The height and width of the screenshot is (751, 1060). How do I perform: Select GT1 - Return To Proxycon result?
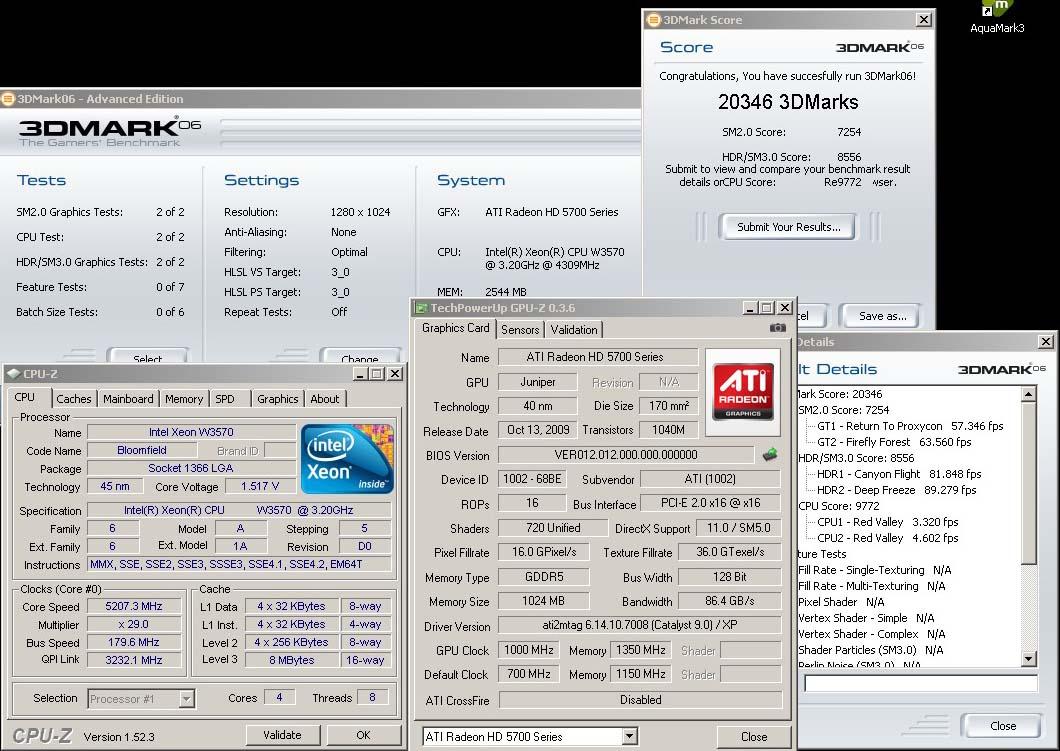click(x=910, y=426)
